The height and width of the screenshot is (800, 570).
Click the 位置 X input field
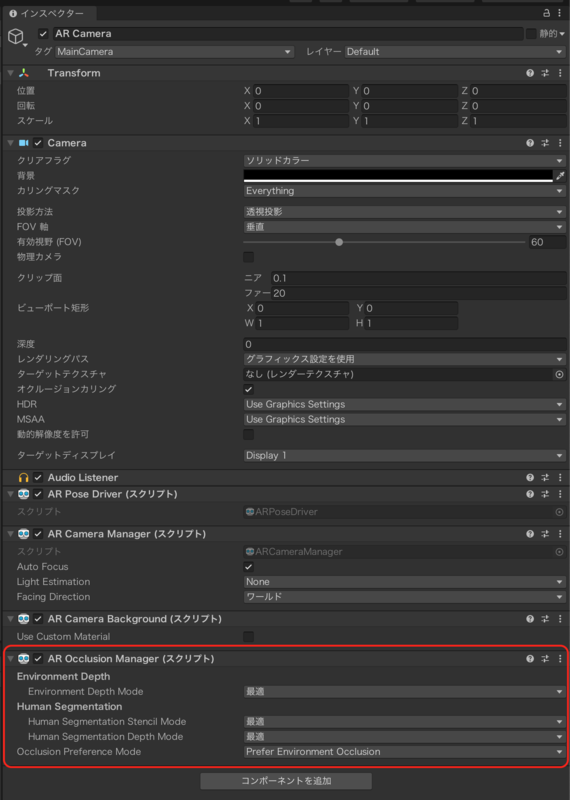pyautogui.click(x=301, y=91)
